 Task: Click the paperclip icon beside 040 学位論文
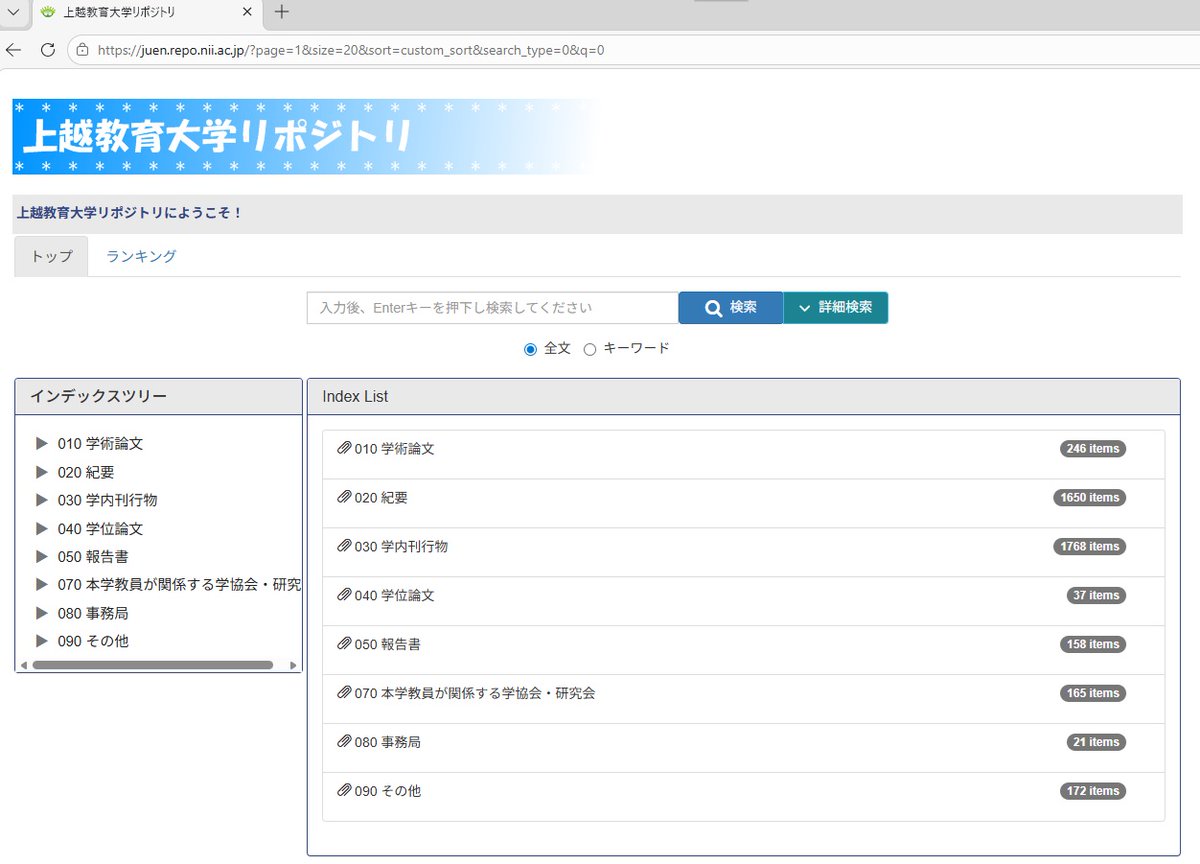(345, 596)
